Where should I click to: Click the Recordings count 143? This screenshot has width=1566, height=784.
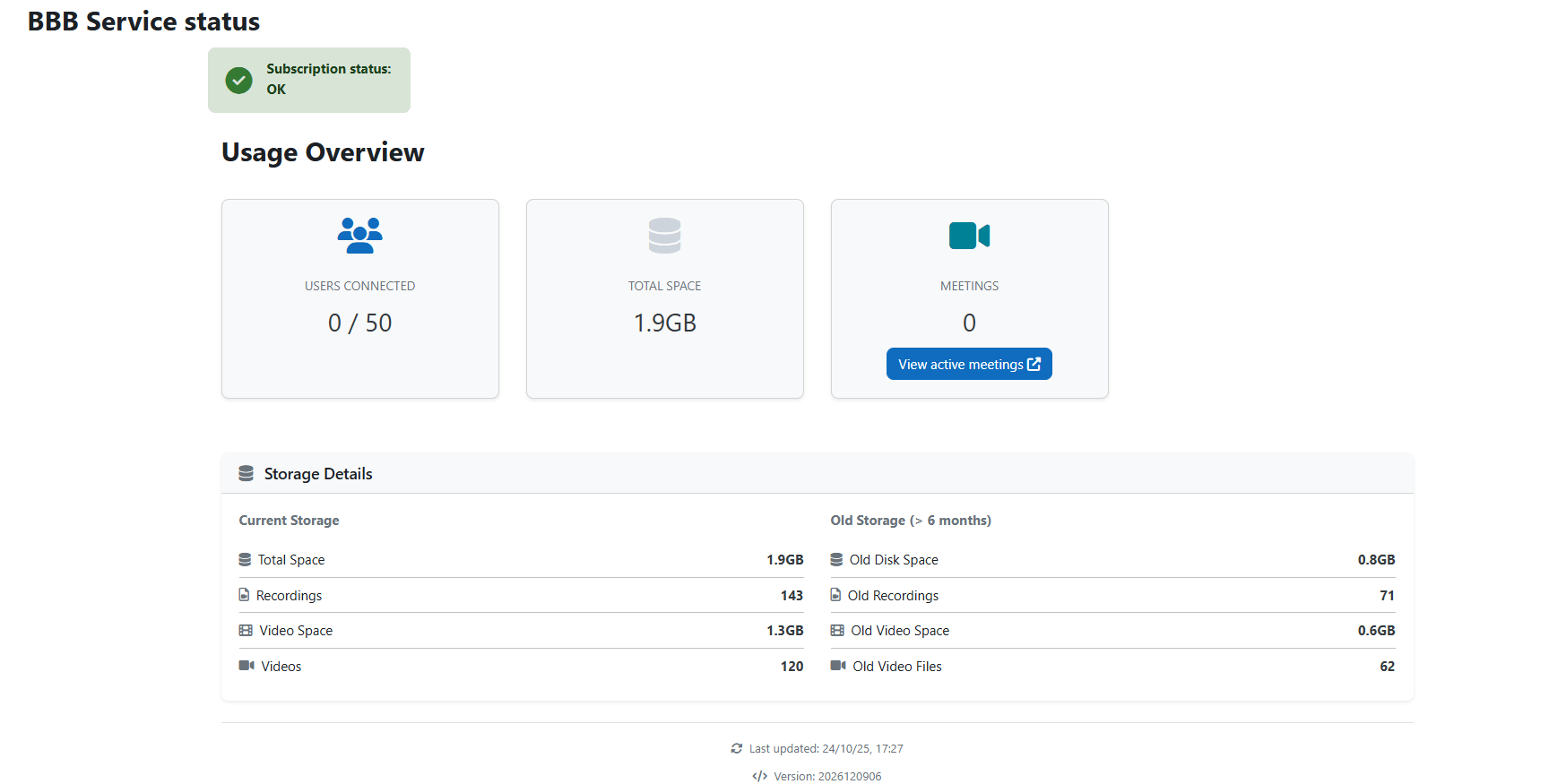tap(792, 596)
